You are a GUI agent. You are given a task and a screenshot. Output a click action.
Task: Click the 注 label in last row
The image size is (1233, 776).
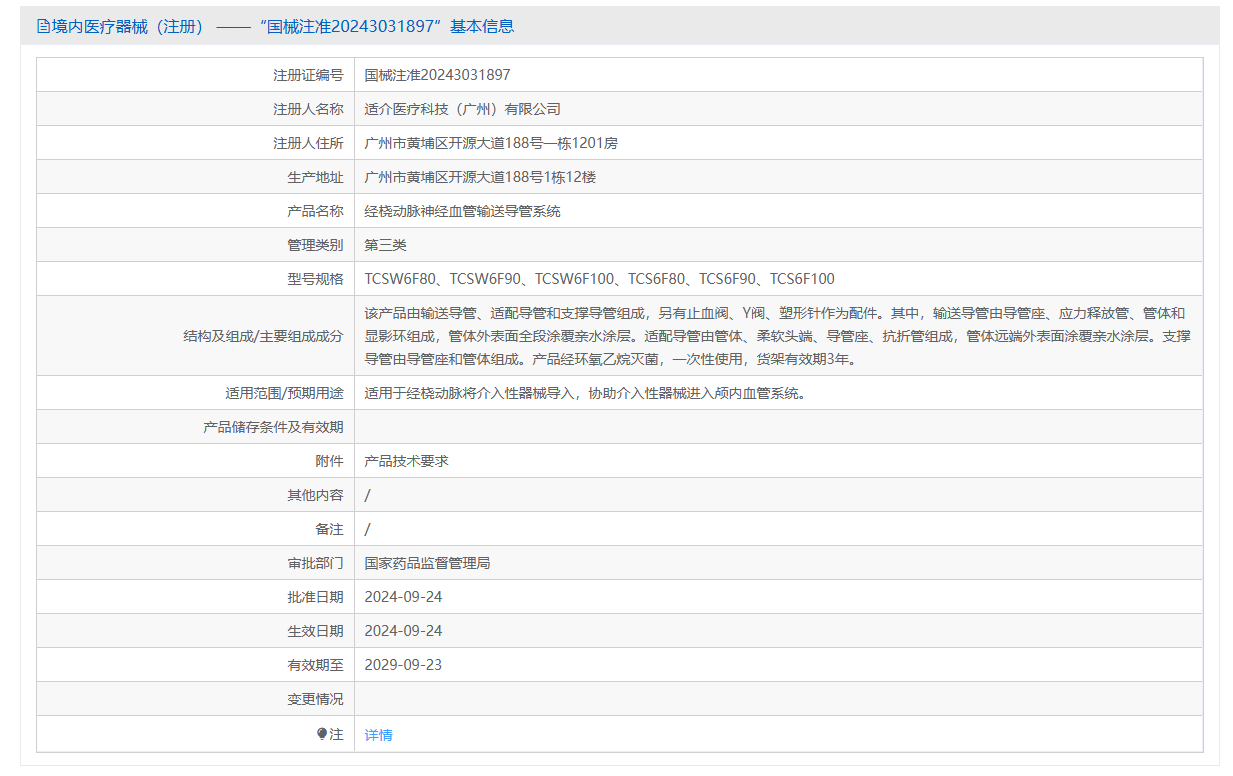336,735
